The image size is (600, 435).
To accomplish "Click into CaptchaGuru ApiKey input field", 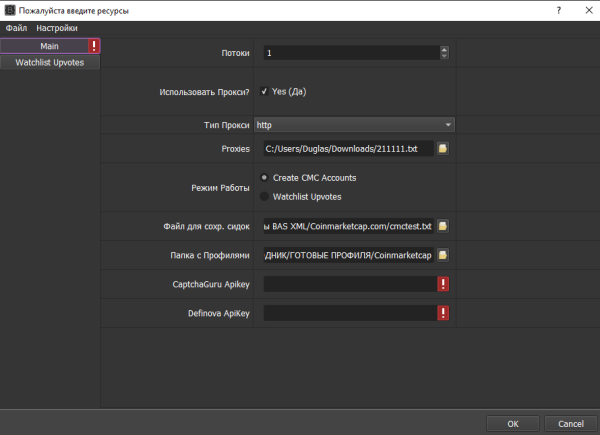I will [348, 284].
